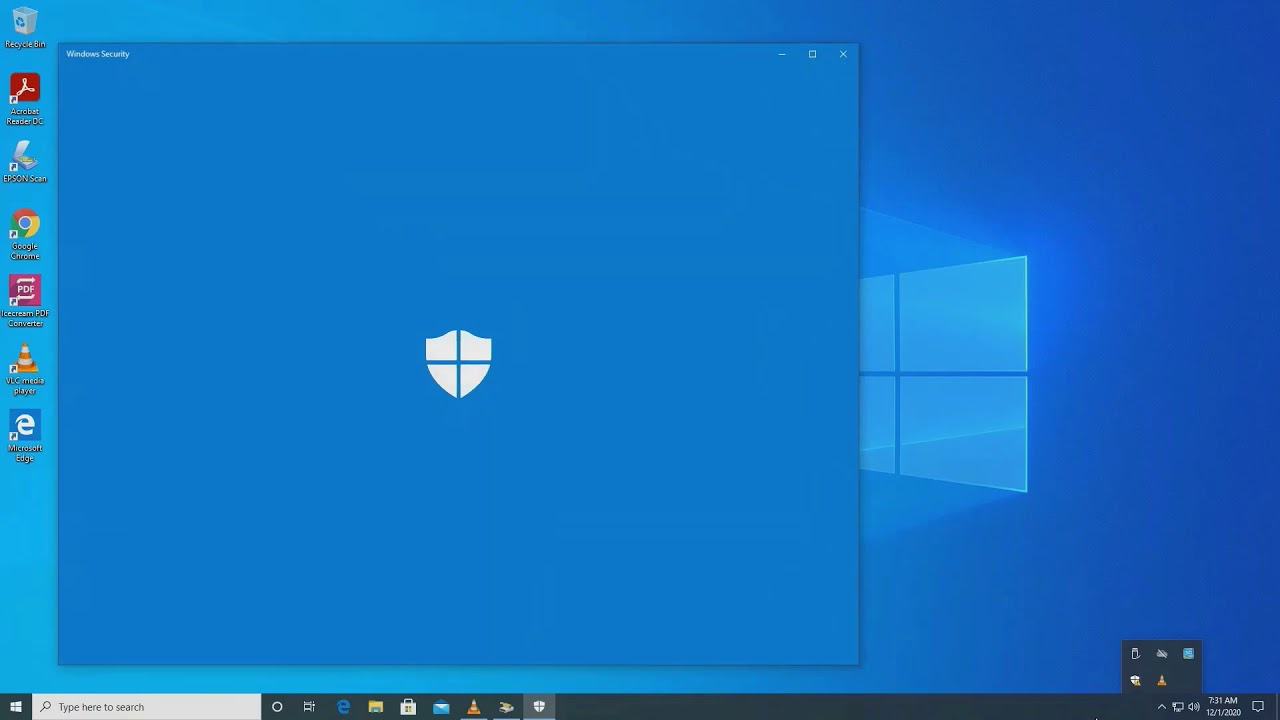Close the Windows Security window

click(x=843, y=54)
